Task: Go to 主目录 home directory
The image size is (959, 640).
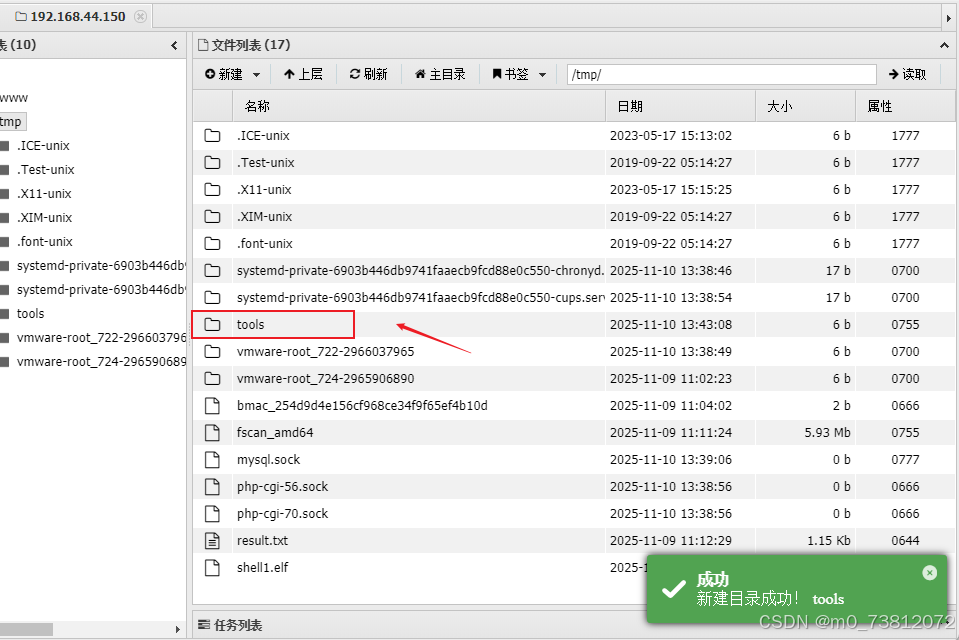Action: (440, 74)
